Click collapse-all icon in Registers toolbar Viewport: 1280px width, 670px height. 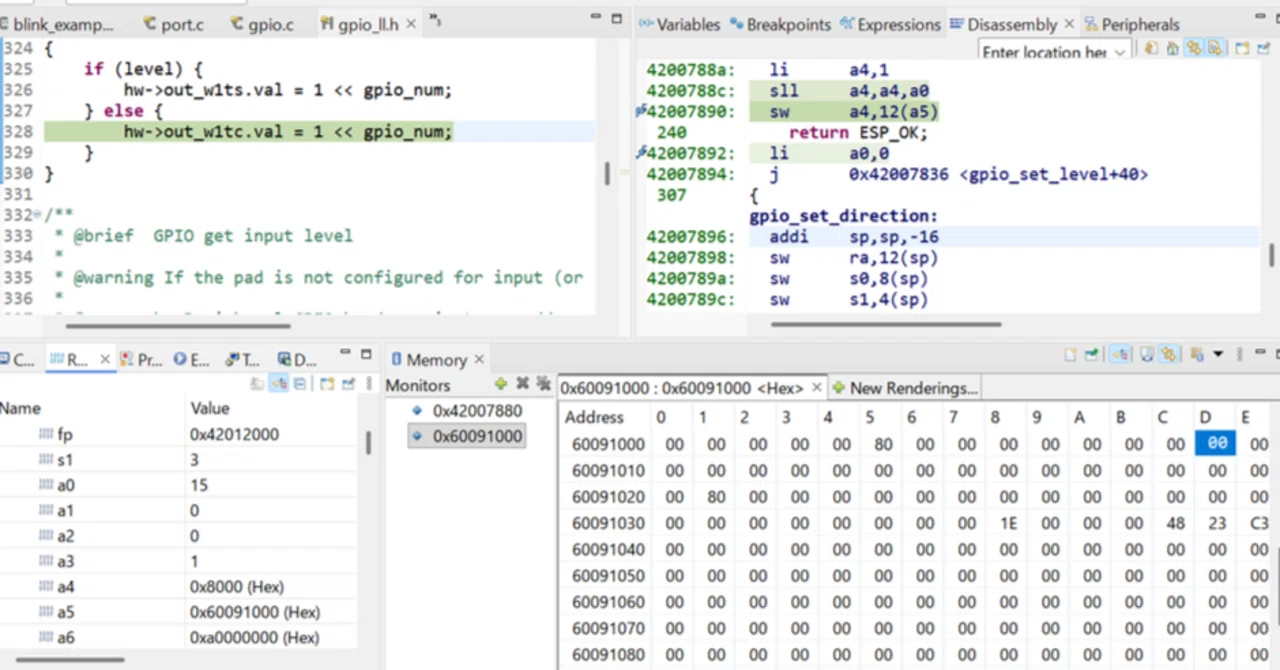[300, 384]
